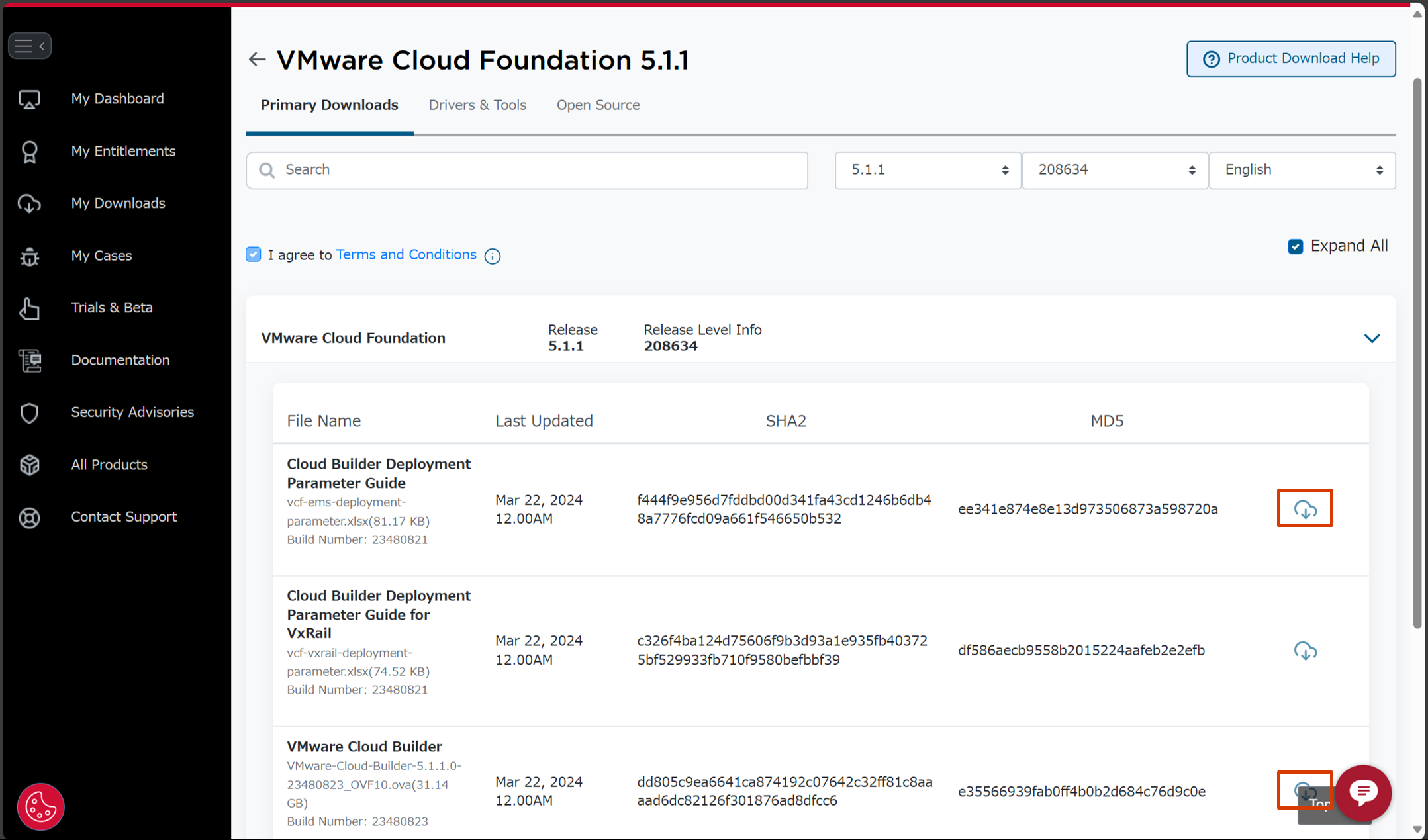Open cookie preferences icon

(x=40, y=807)
